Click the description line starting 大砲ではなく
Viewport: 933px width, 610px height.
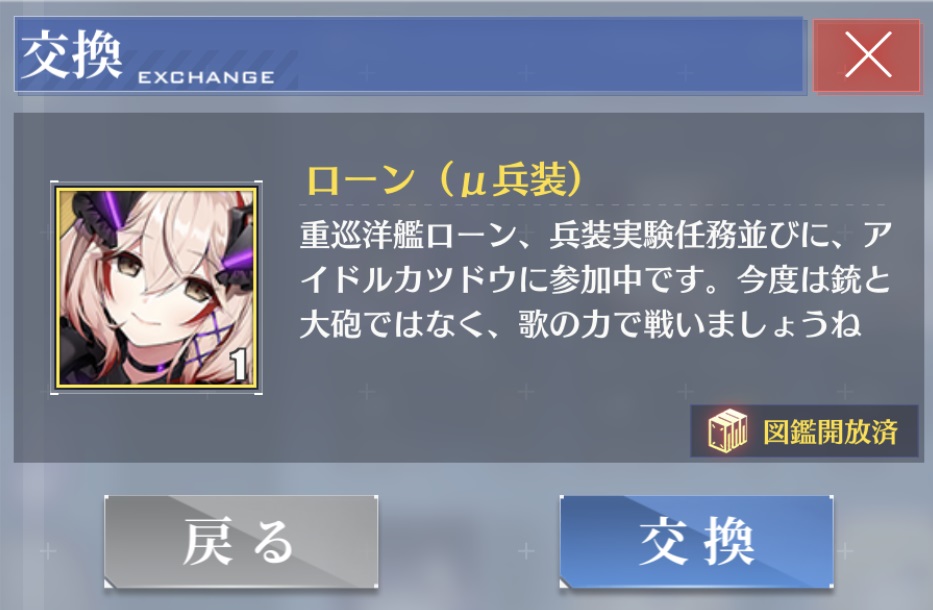(580, 325)
